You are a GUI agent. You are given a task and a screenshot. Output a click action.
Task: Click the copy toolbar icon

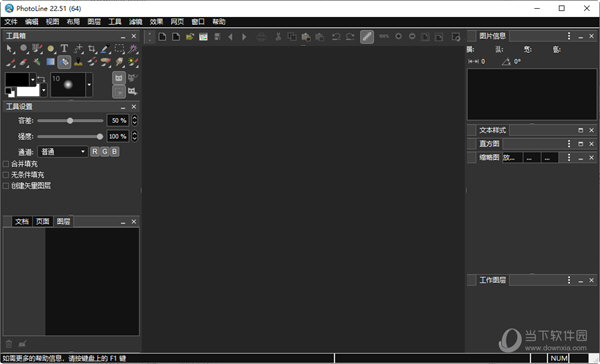(x=292, y=37)
